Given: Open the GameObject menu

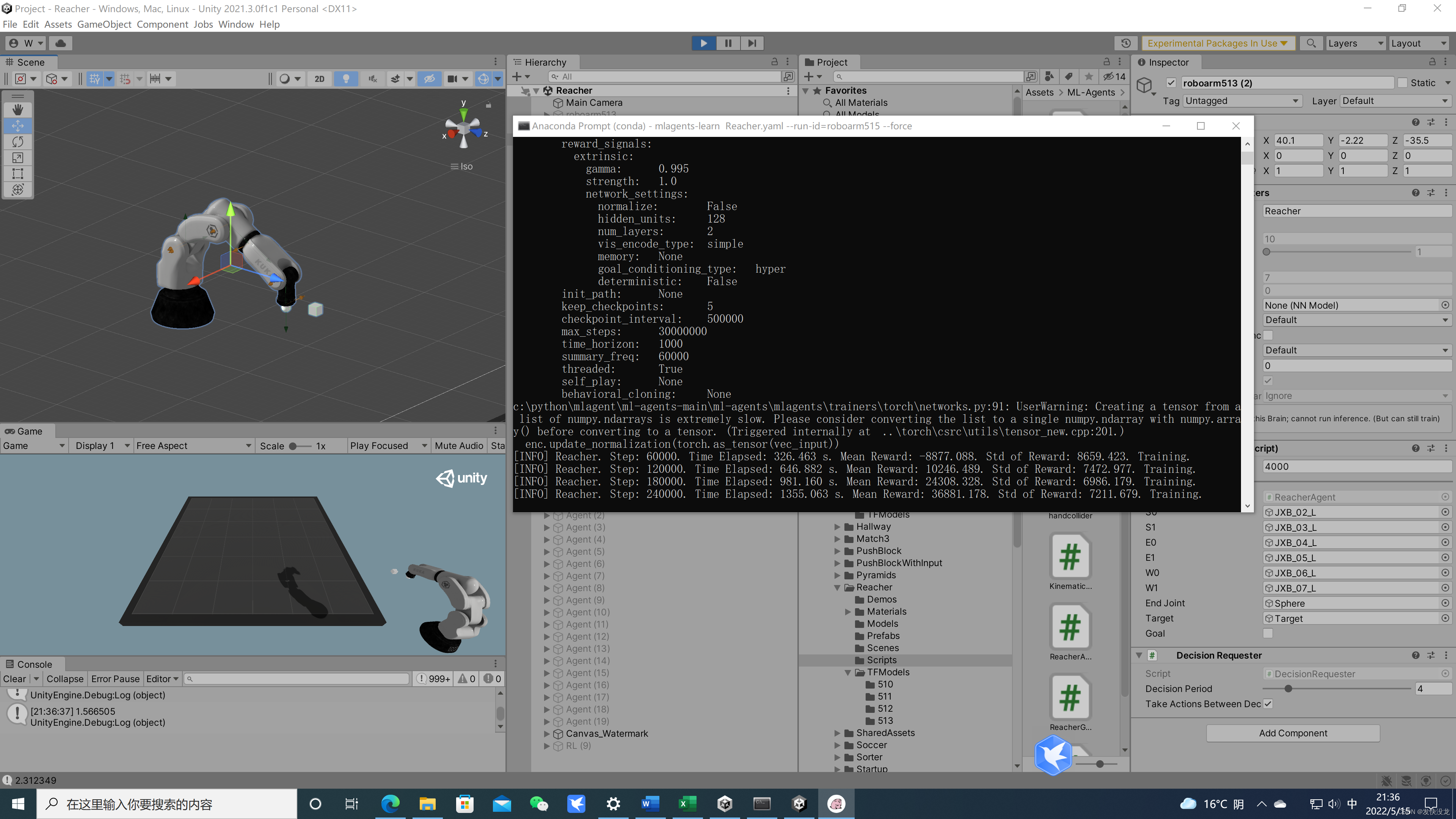Looking at the screenshot, I should [104, 24].
